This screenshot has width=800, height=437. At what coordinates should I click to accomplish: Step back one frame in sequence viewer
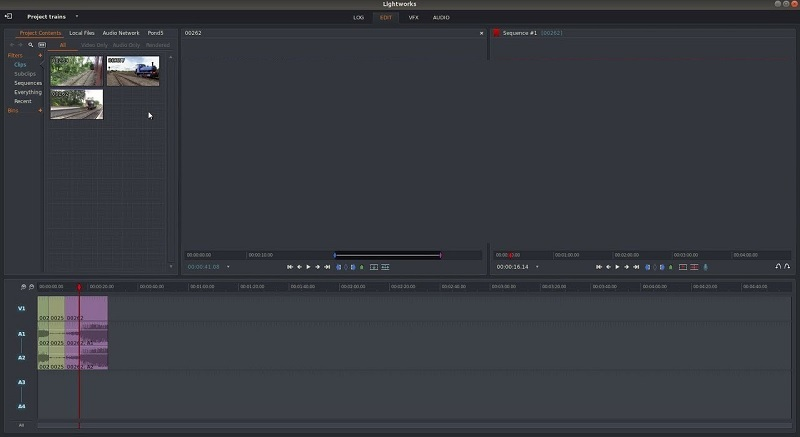click(x=608, y=267)
